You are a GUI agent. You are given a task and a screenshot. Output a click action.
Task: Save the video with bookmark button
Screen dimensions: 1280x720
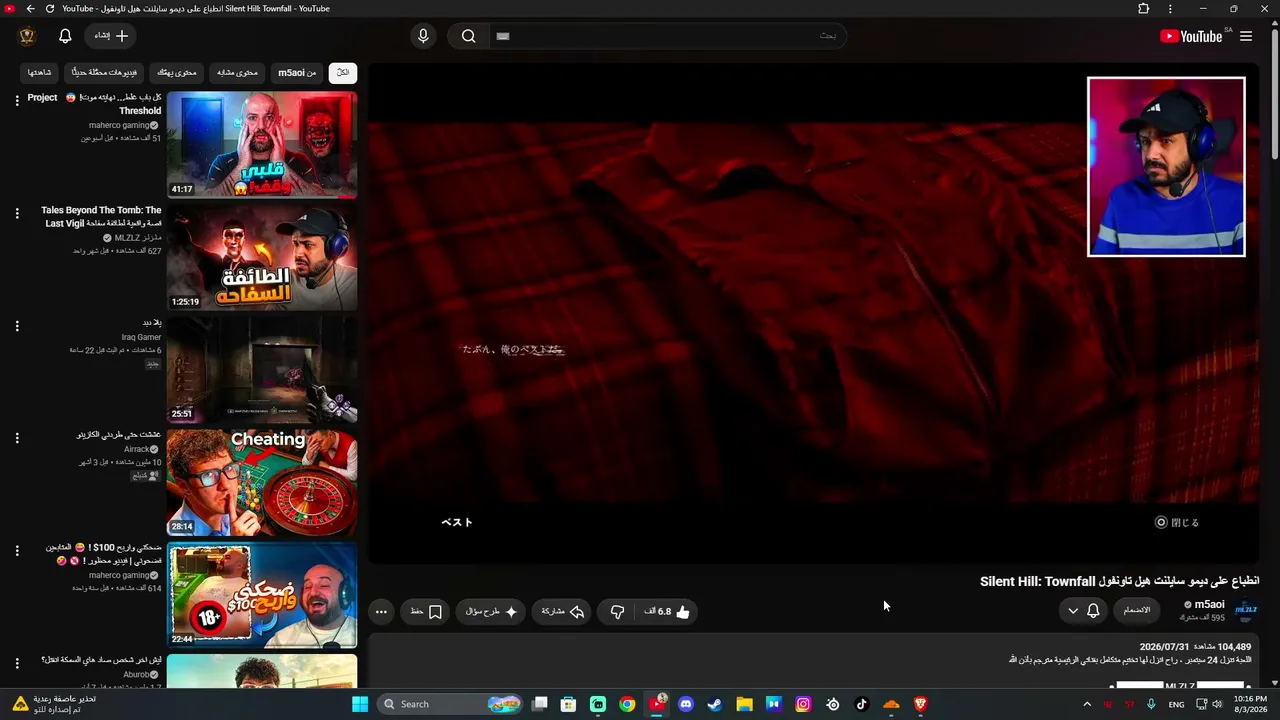[426, 611]
